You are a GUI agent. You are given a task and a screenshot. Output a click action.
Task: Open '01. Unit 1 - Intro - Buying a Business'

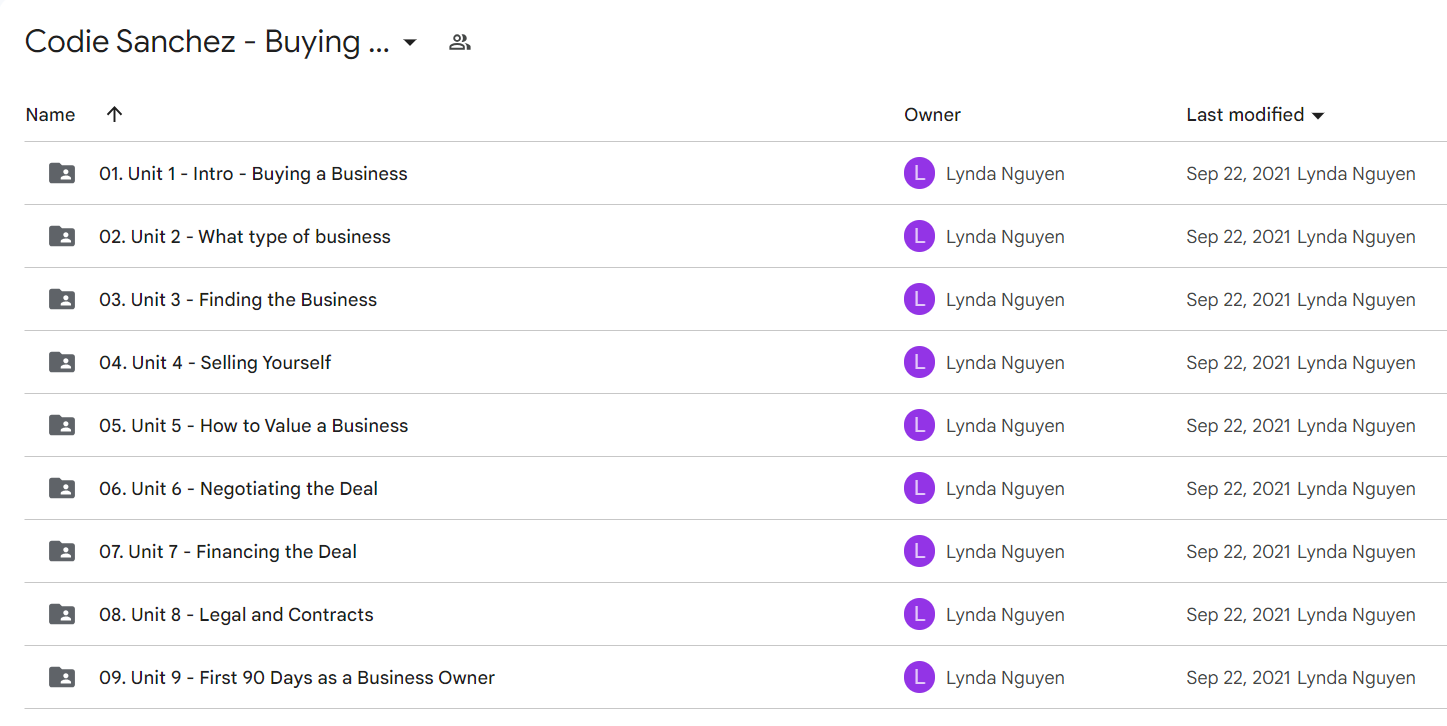(x=253, y=174)
